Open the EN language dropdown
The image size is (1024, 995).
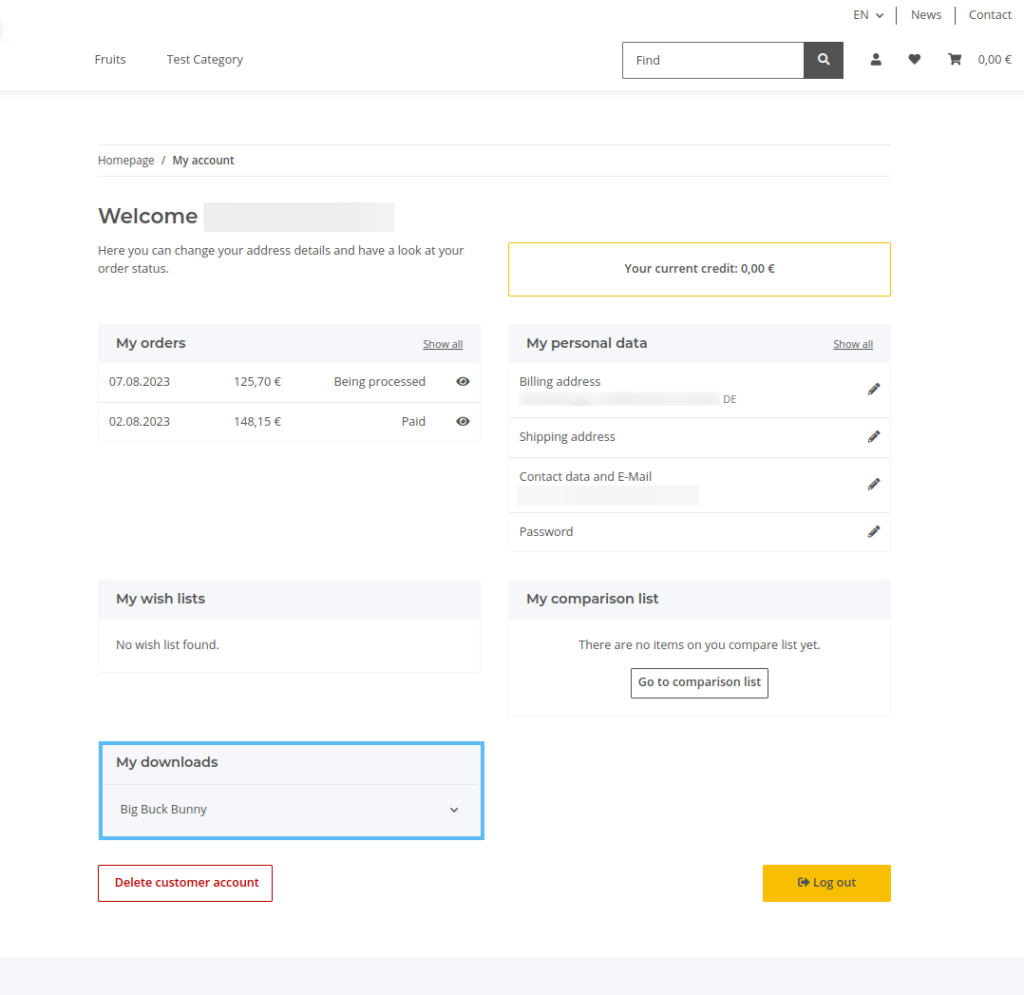pos(866,14)
